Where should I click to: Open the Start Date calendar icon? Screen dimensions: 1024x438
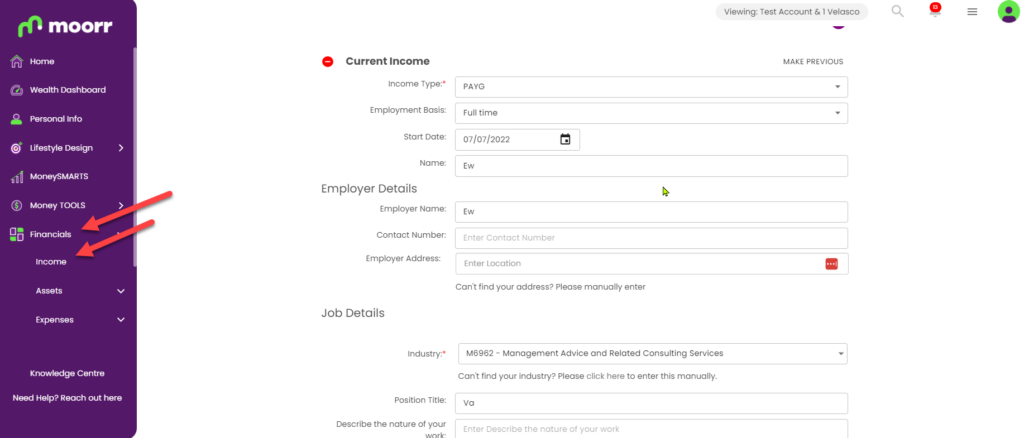point(565,139)
